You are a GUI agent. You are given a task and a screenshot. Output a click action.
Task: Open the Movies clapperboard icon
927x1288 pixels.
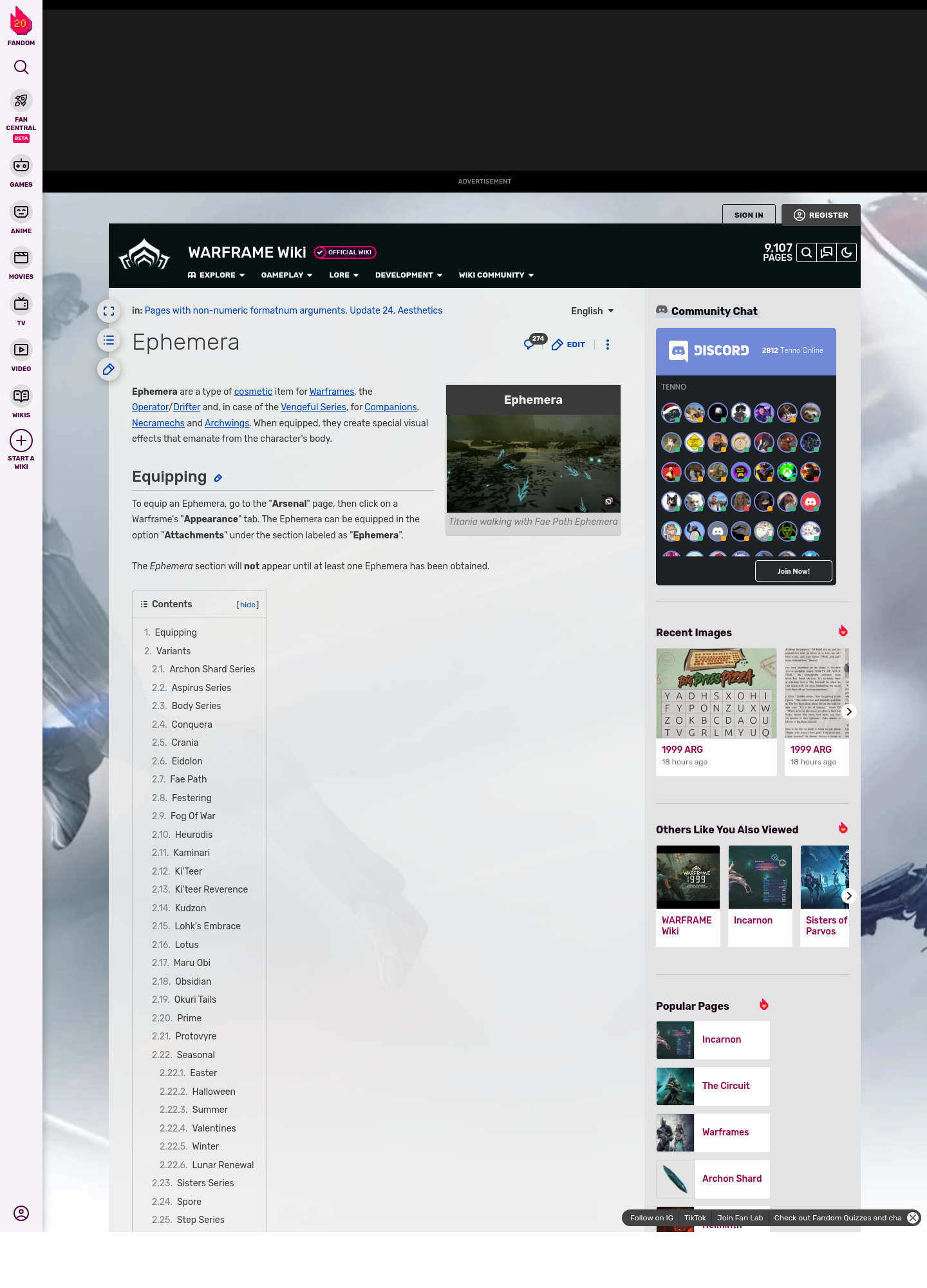(21, 258)
